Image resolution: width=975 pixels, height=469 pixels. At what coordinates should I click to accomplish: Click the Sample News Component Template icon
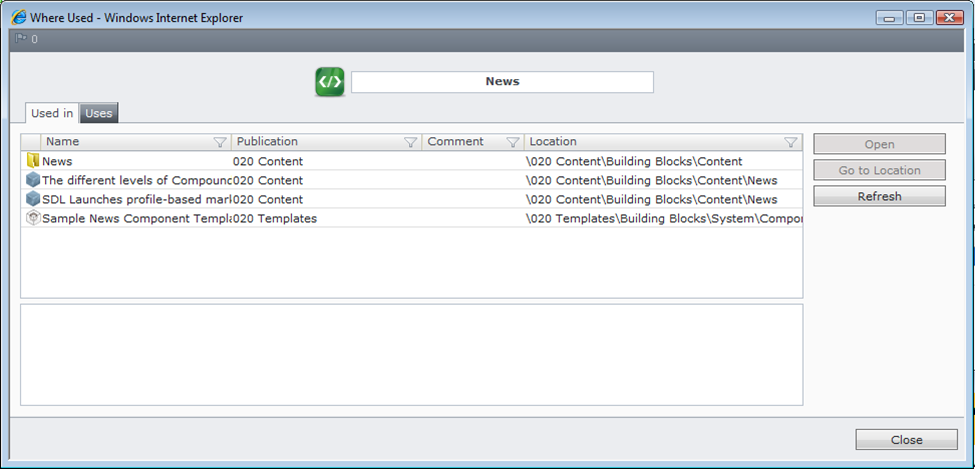point(33,218)
